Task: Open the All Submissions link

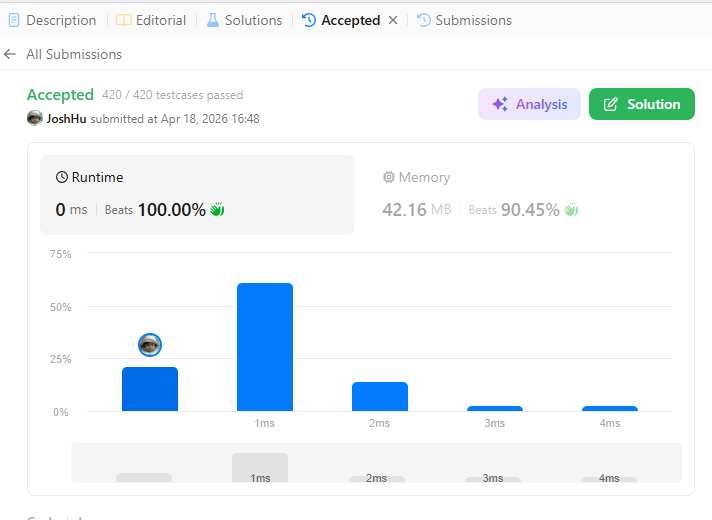Action: pyautogui.click(x=74, y=54)
